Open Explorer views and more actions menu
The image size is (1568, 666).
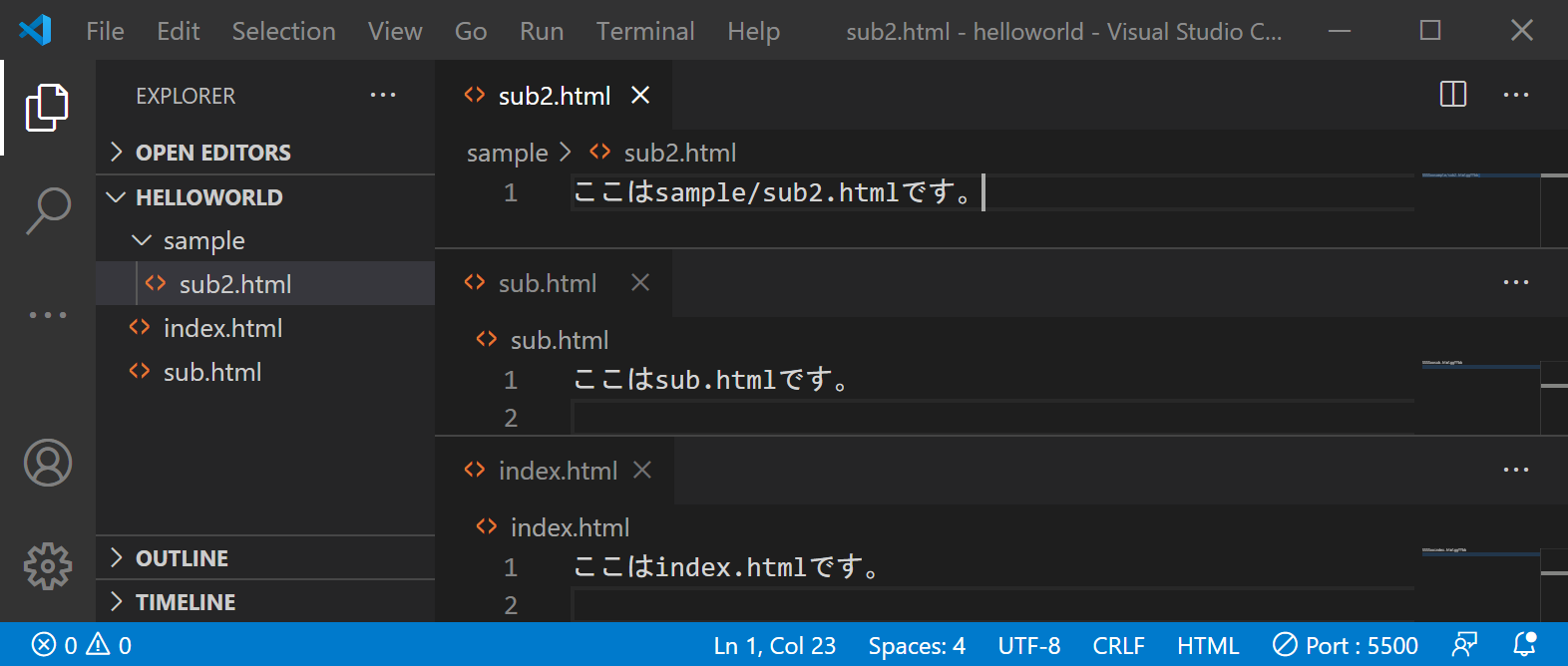(383, 96)
